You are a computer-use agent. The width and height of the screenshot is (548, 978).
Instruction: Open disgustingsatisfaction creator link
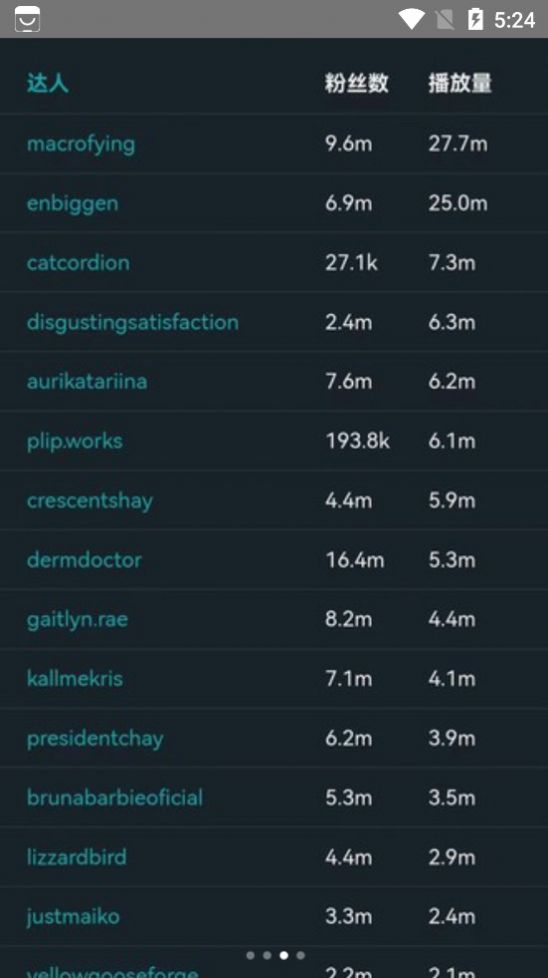(133, 322)
